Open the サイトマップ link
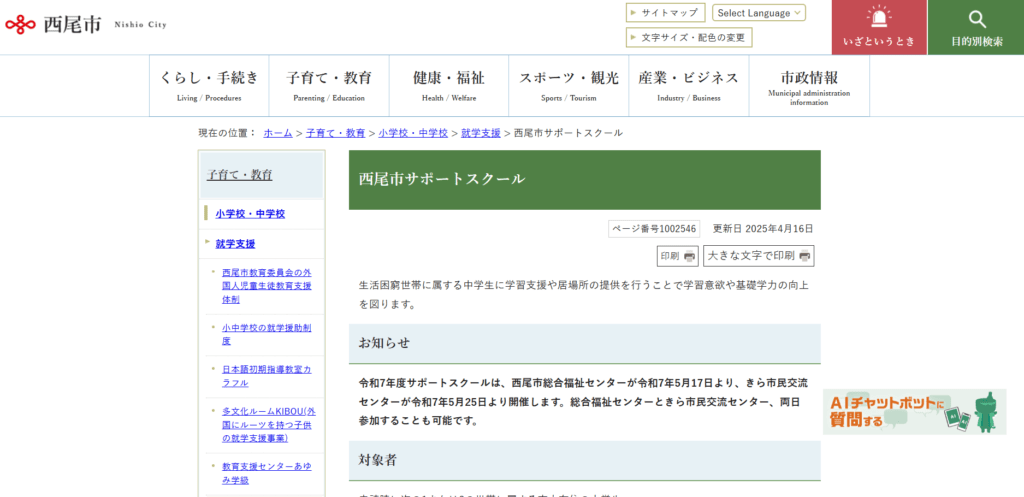The image size is (1024, 497). coord(664,13)
